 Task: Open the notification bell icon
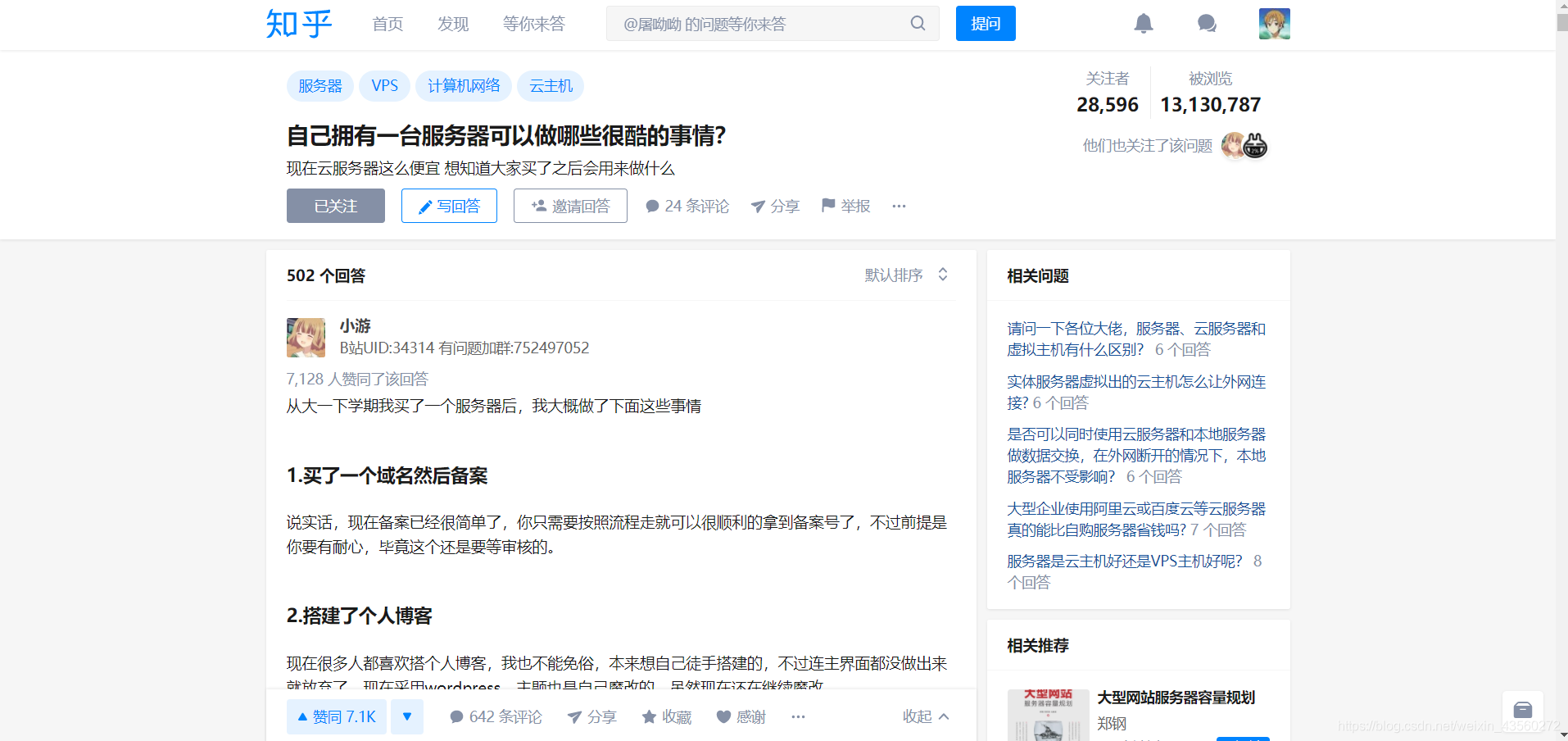click(x=1143, y=23)
